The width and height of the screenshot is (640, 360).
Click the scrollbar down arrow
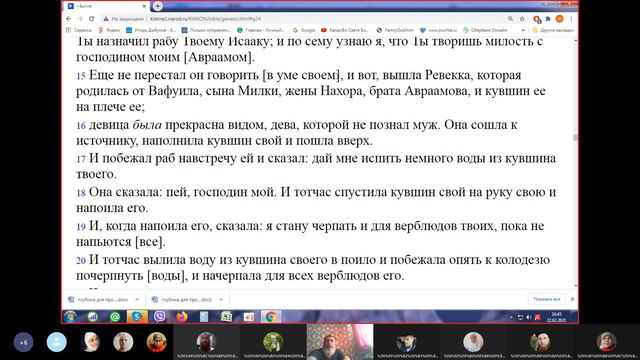(x=576, y=286)
